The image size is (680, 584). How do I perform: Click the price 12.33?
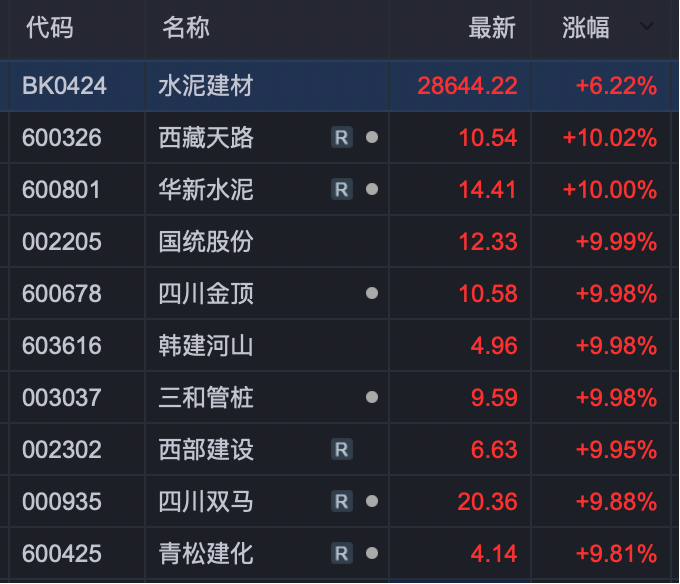[488, 241]
